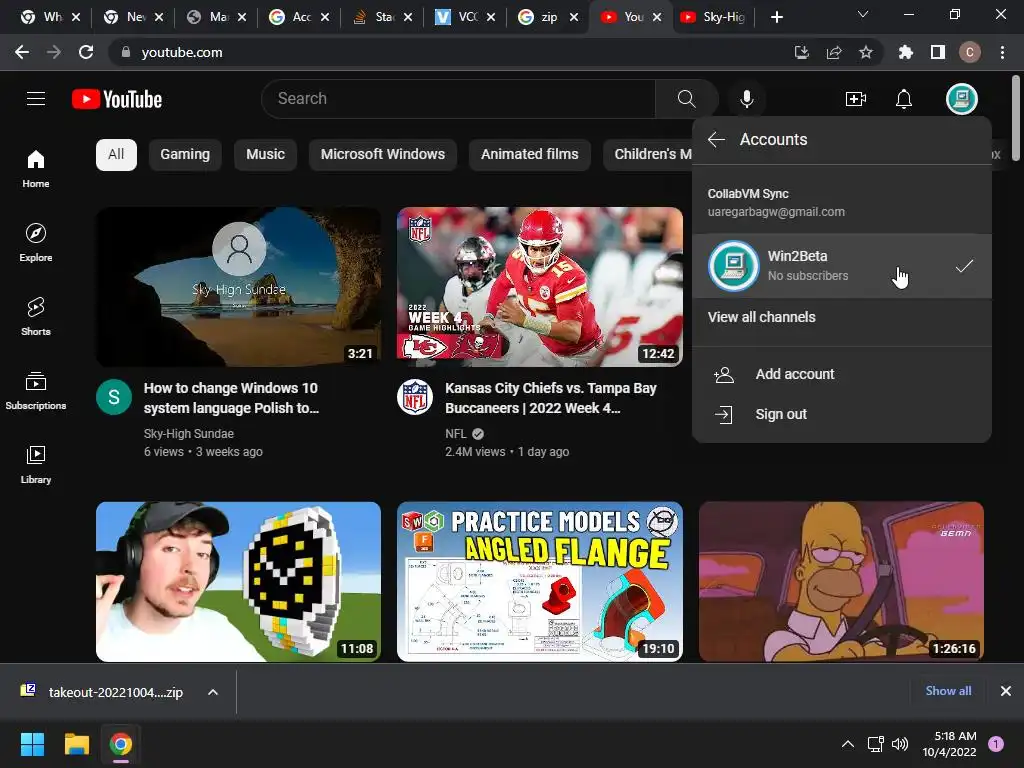
Task: Select the Microsoft Windows filter chip
Action: (383, 155)
